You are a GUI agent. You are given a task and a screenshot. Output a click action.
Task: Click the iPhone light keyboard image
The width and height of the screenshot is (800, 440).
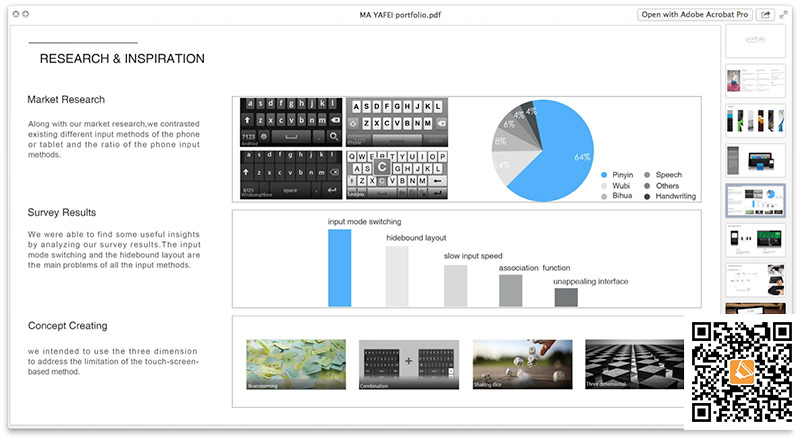(397, 122)
